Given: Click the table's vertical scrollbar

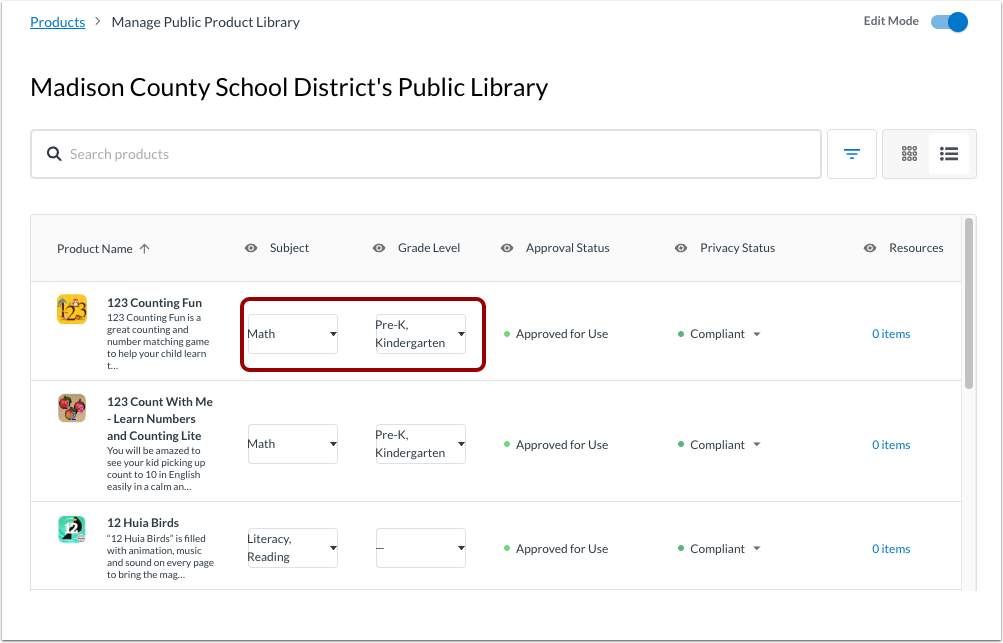Looking at the screenshot, I should pyautogui.click(x=967, y=300).
